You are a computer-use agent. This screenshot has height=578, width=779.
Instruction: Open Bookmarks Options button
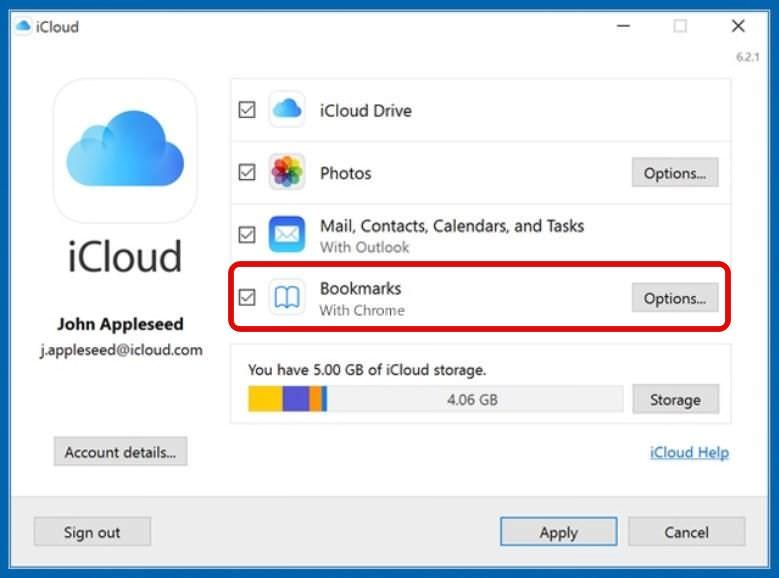(x=675, y=298)
